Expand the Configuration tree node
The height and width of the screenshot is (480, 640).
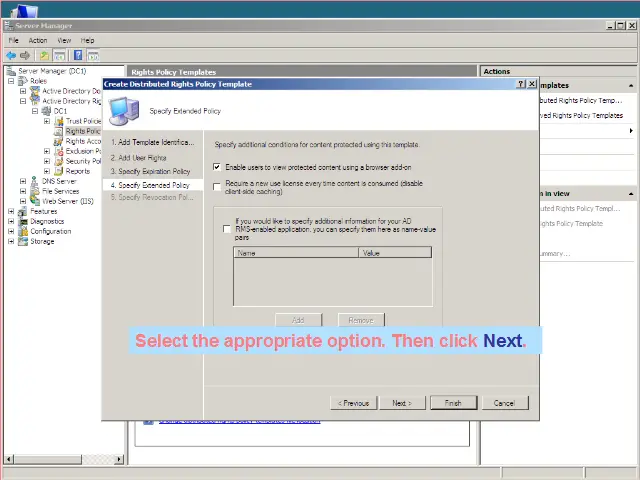click(11, 231)
